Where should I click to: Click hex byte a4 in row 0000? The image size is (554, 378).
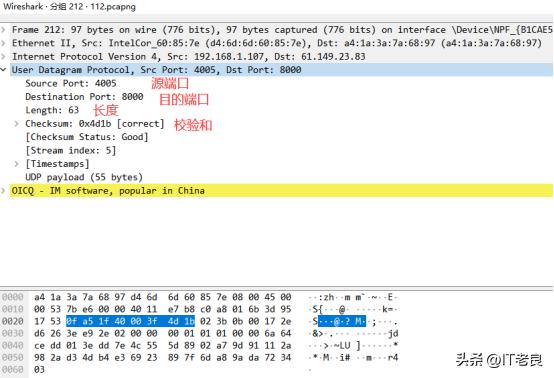(39, 297)
